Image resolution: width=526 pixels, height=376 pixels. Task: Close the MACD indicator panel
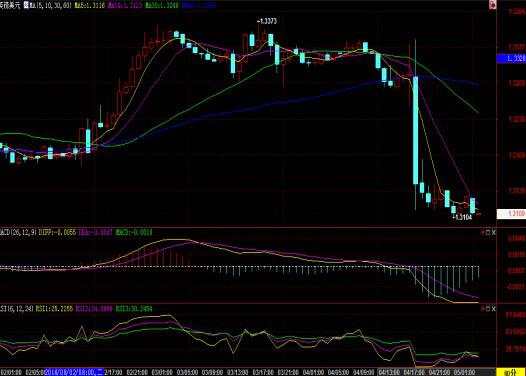pos(493,232)
